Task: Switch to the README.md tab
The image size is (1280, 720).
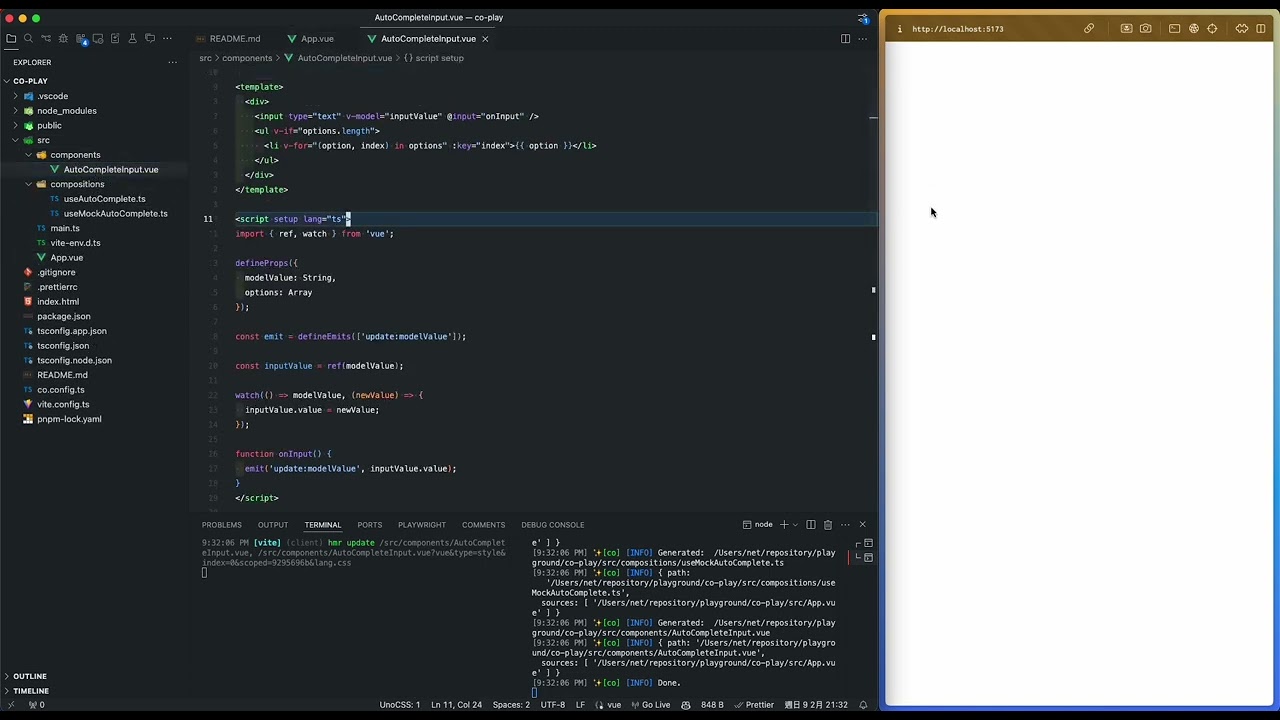Action: (235, 39)
